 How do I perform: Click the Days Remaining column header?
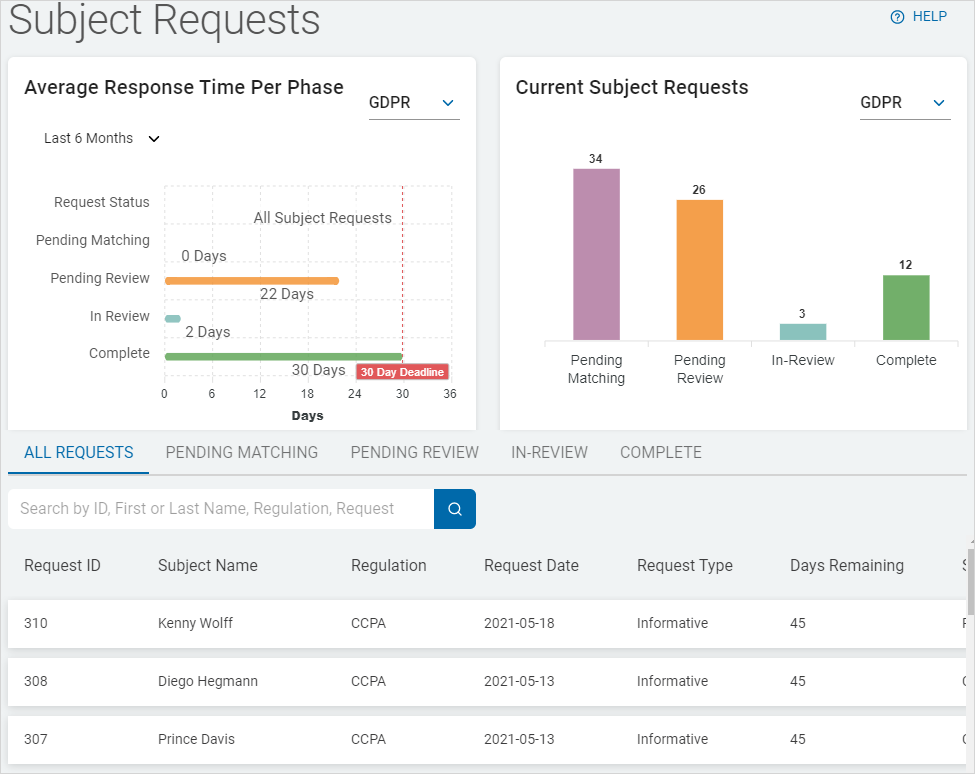click(x=846, y=566)
